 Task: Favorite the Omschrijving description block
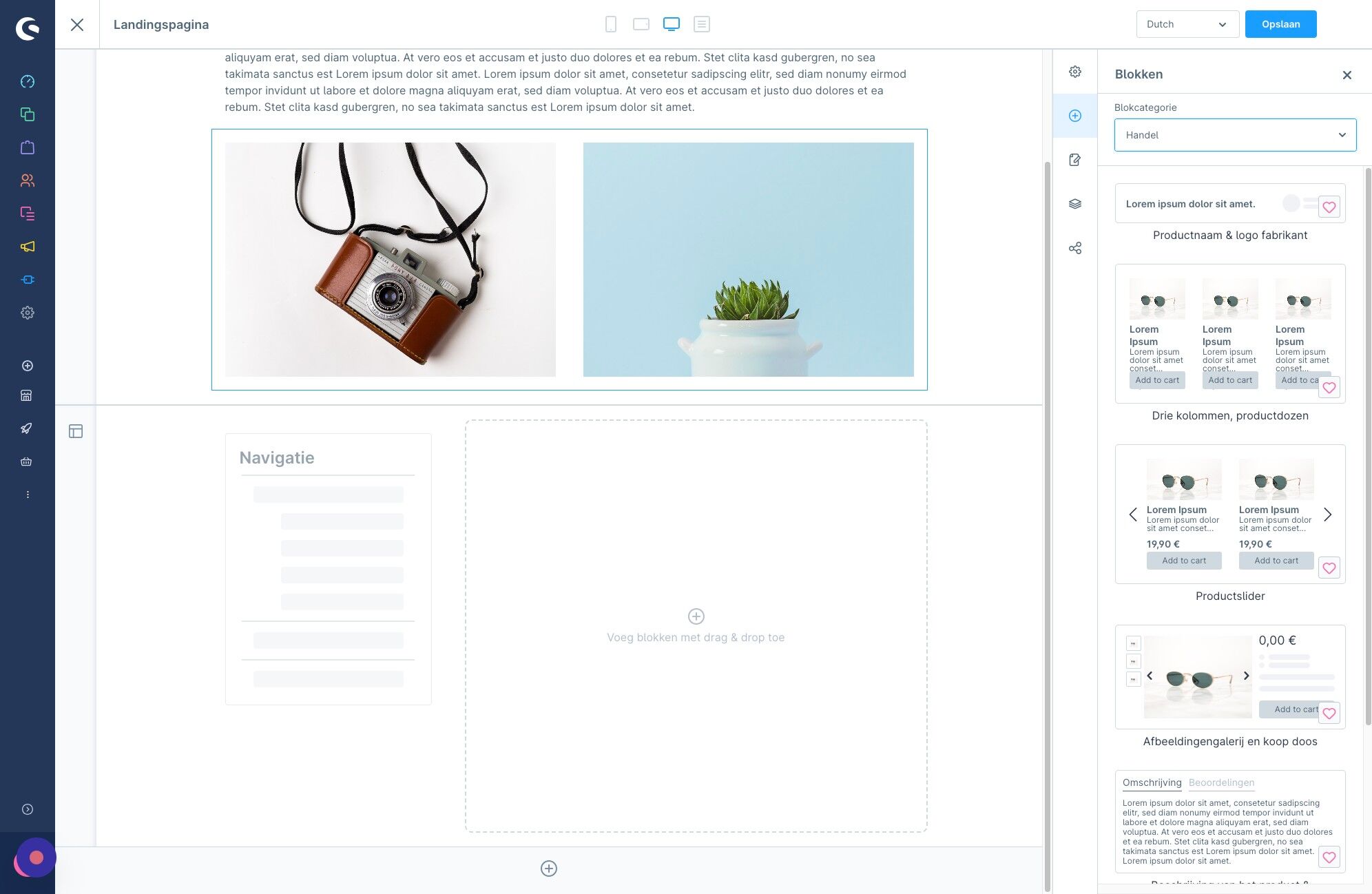(1329, 857)
